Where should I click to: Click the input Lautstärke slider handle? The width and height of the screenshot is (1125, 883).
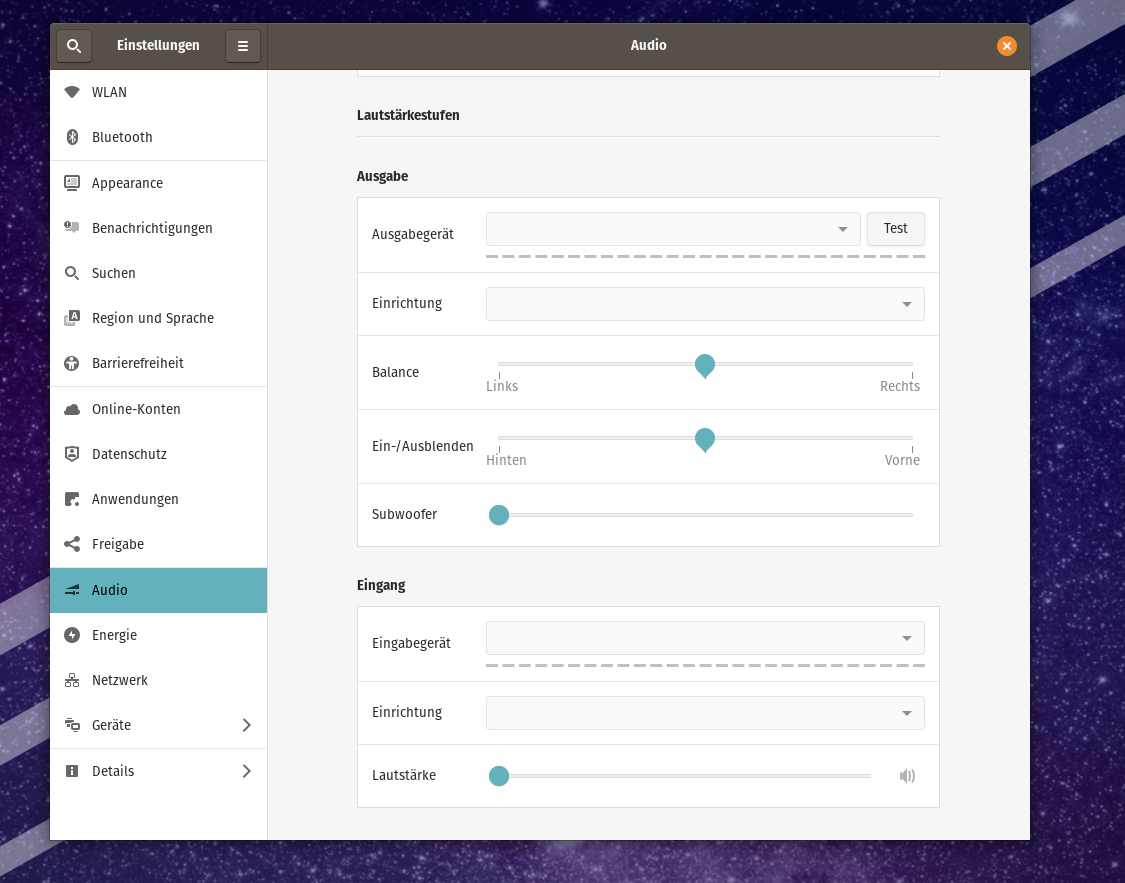point(499,776)
